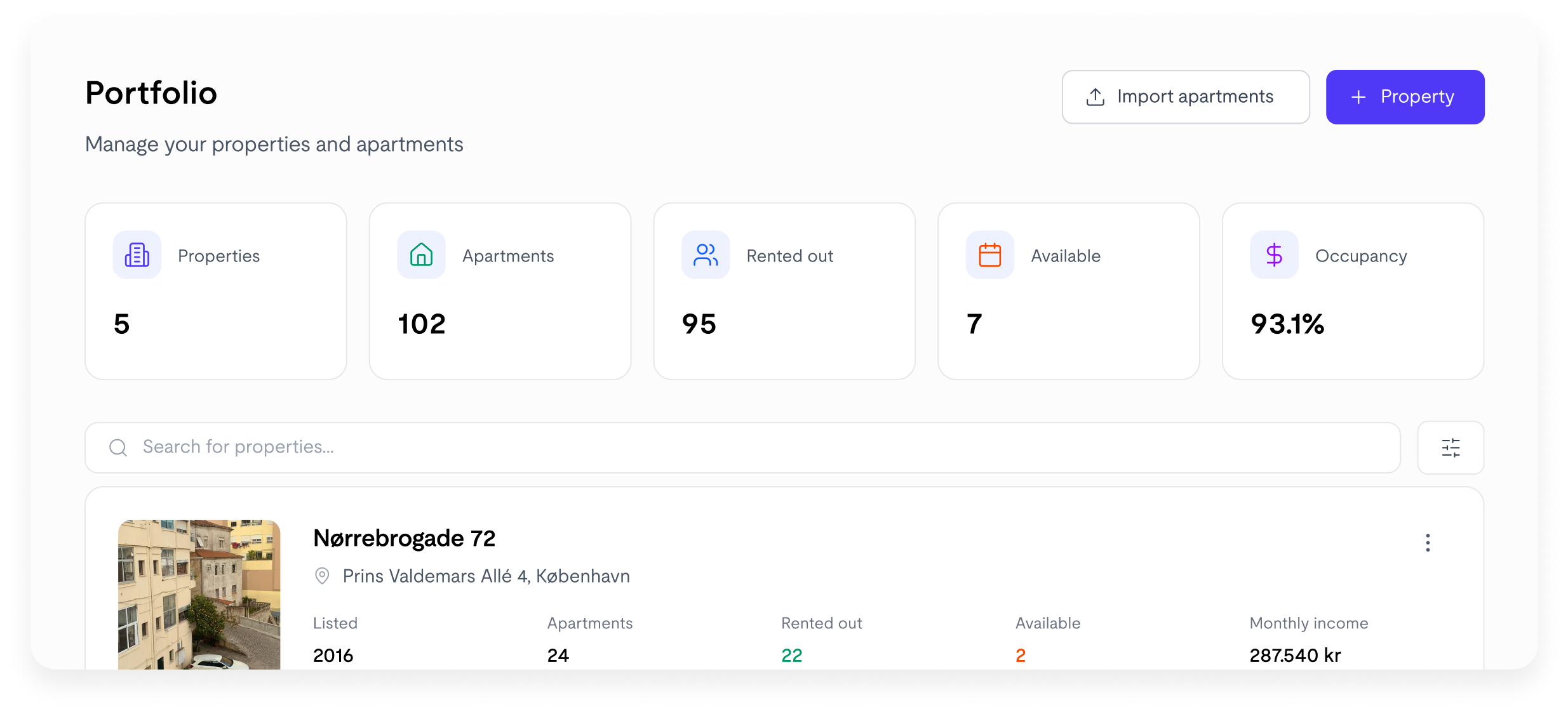Click the Apartments house icon

click(421, 255)
